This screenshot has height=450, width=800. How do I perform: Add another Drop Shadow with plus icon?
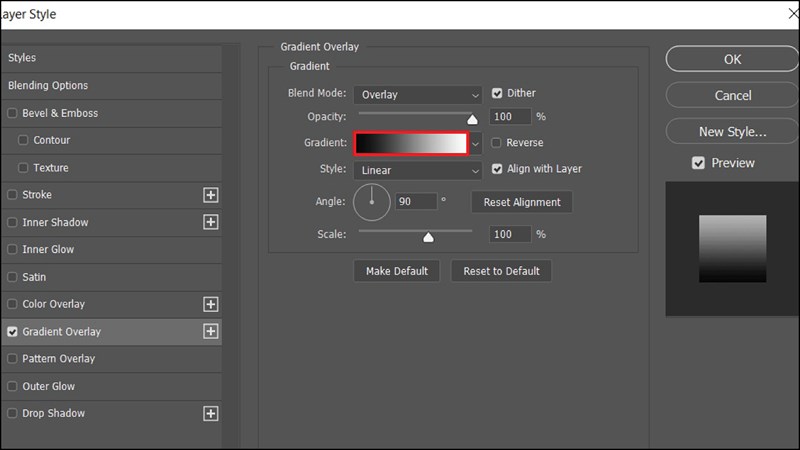tap(211, 413)
